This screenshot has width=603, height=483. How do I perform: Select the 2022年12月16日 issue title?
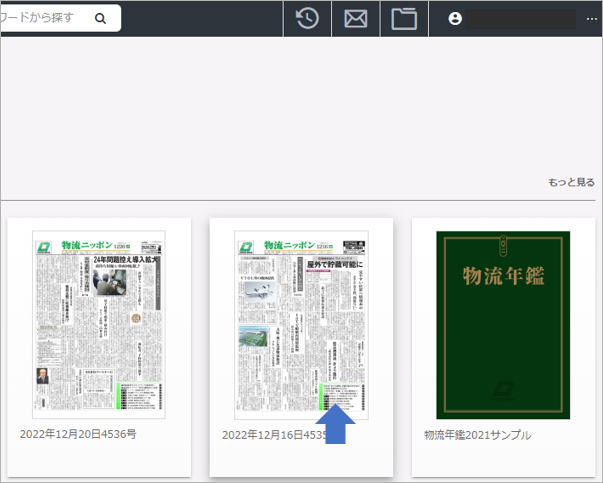point(274,435)
